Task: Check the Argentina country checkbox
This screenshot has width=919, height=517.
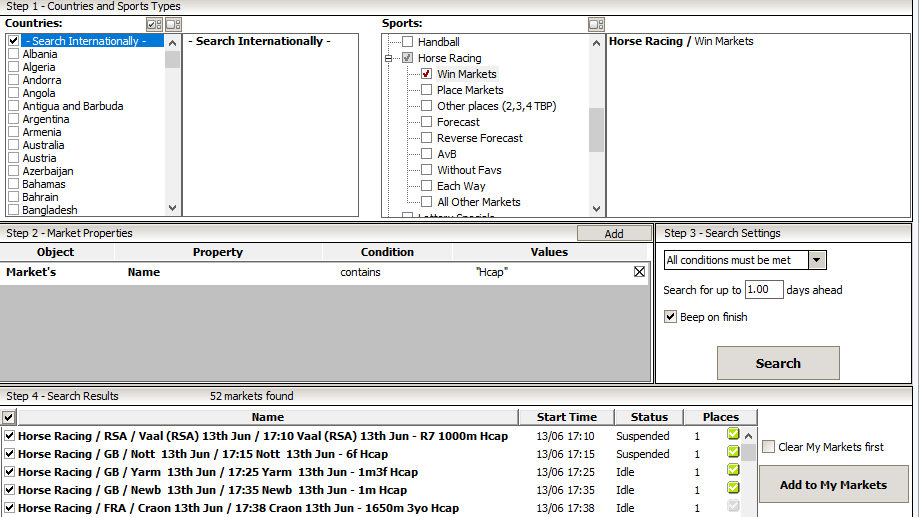Action: pyautogui.click(x=13, y=119)
